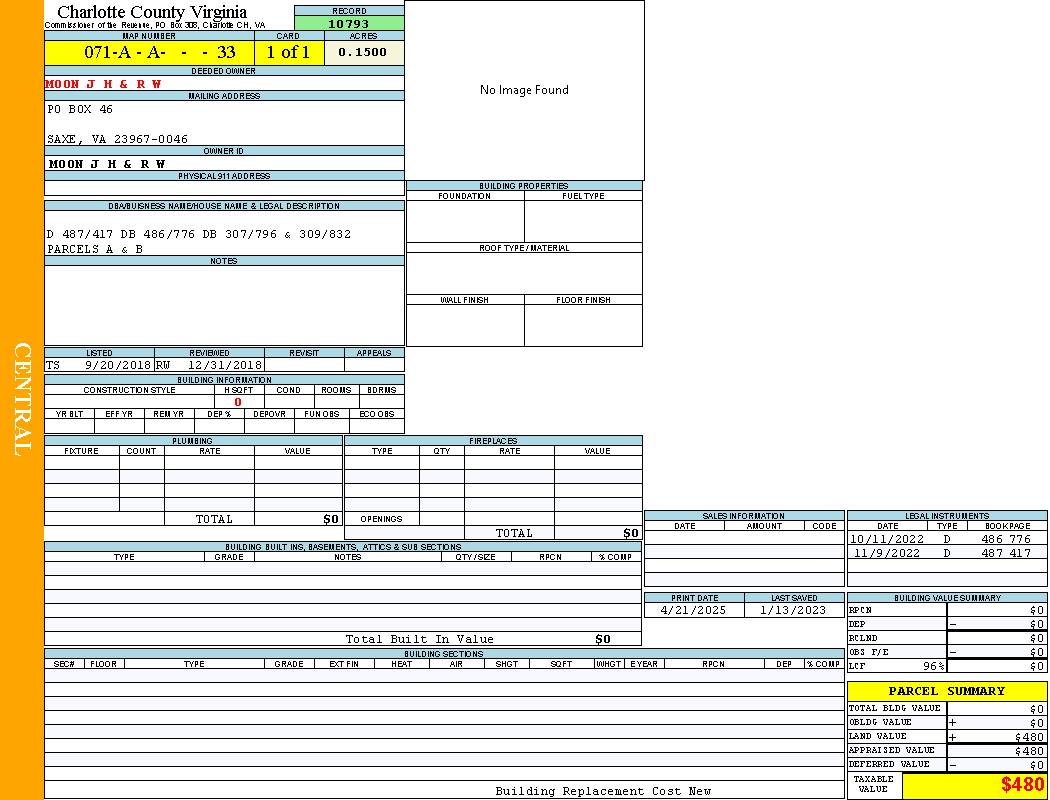
Task: Select the legal instrument book page 487 417
Action: (1005, 553)
